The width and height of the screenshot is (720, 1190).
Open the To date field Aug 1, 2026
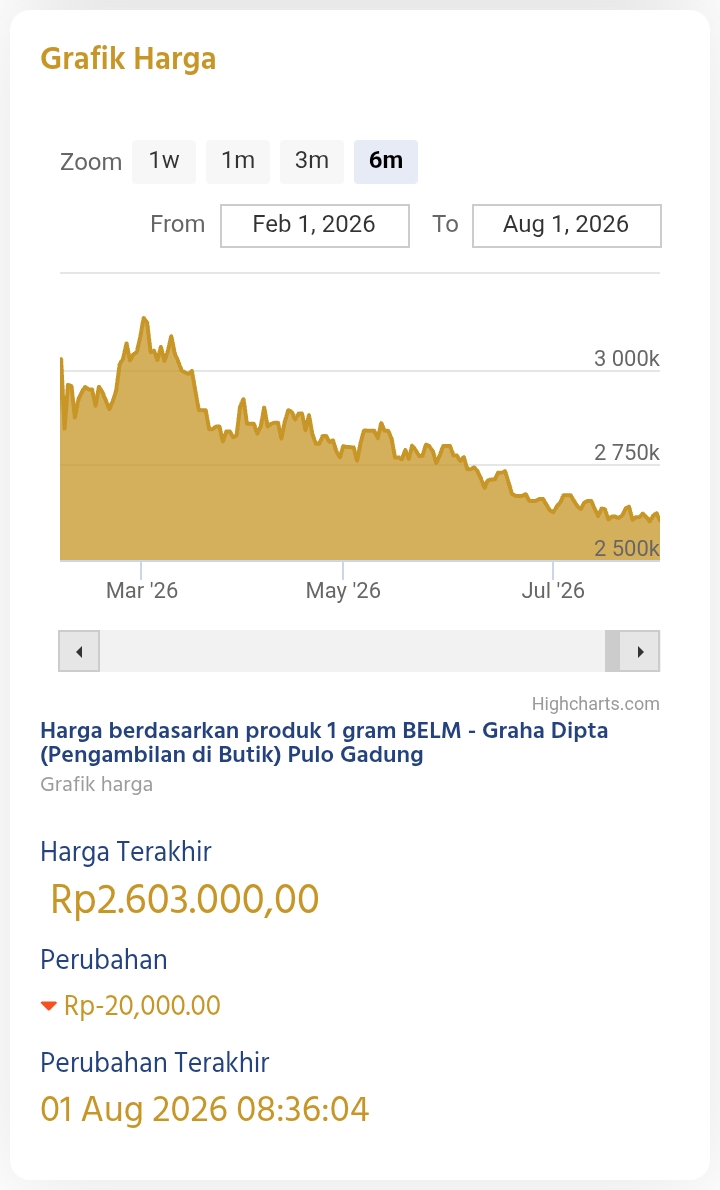coord(567,225)
